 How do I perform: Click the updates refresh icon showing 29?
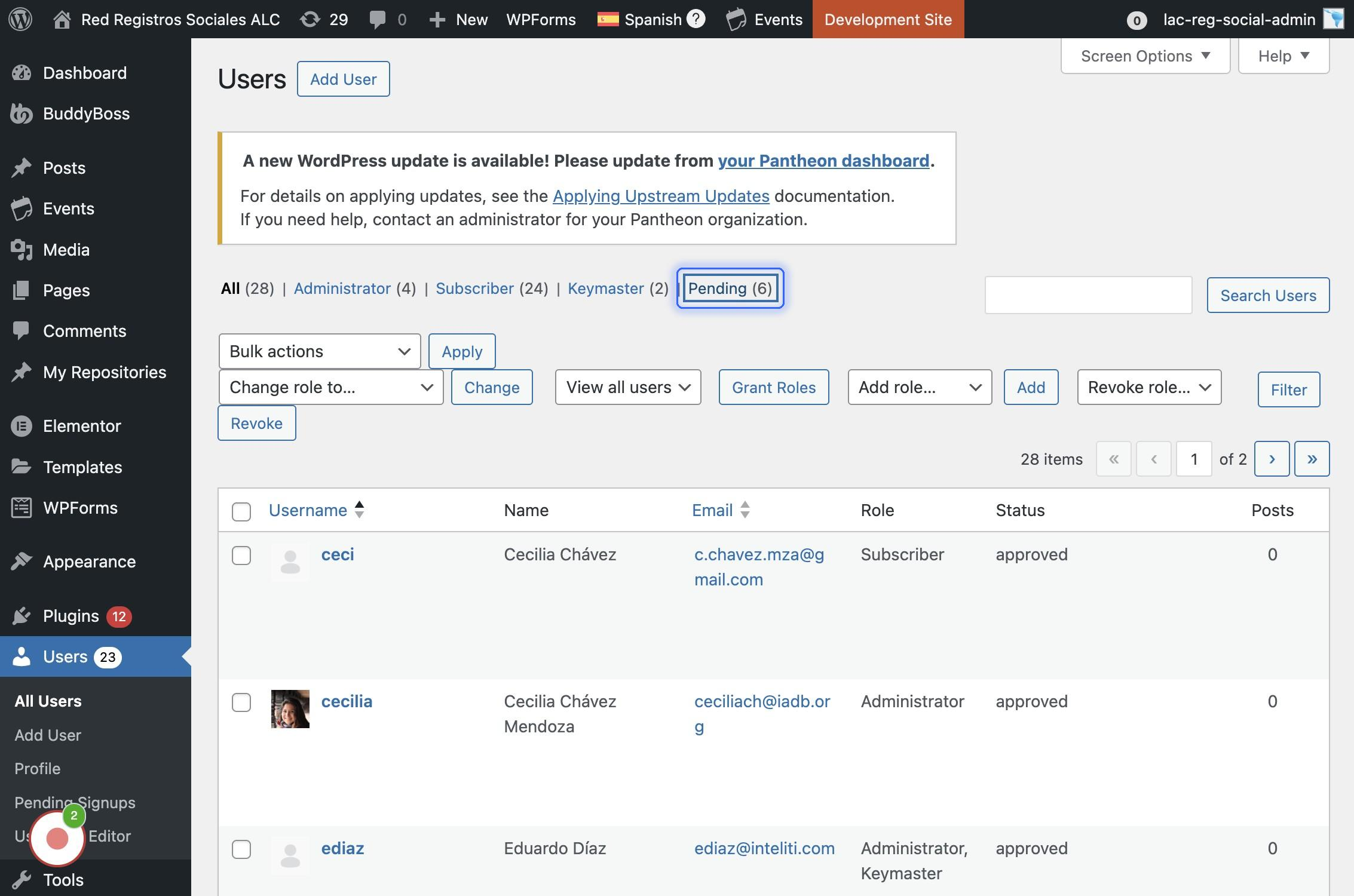pos(310,19)
